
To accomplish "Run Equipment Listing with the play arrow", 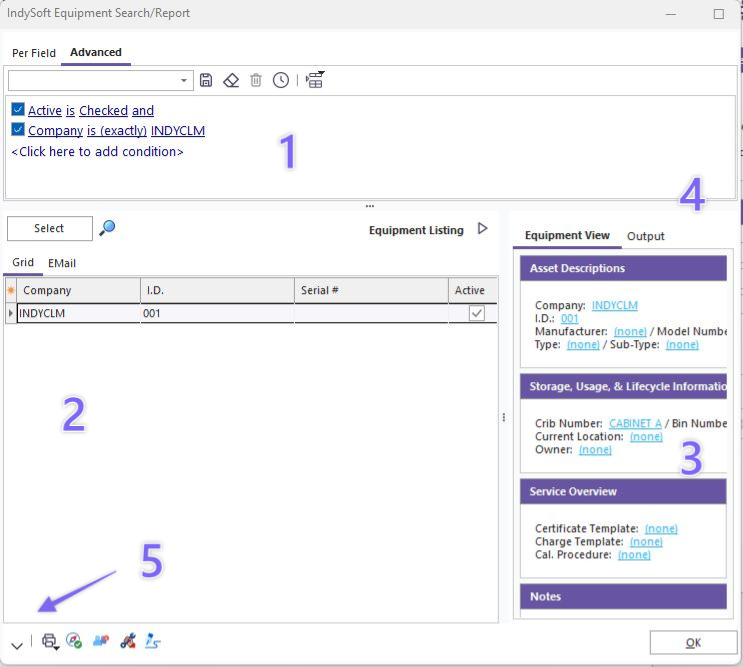I will 483,229.
